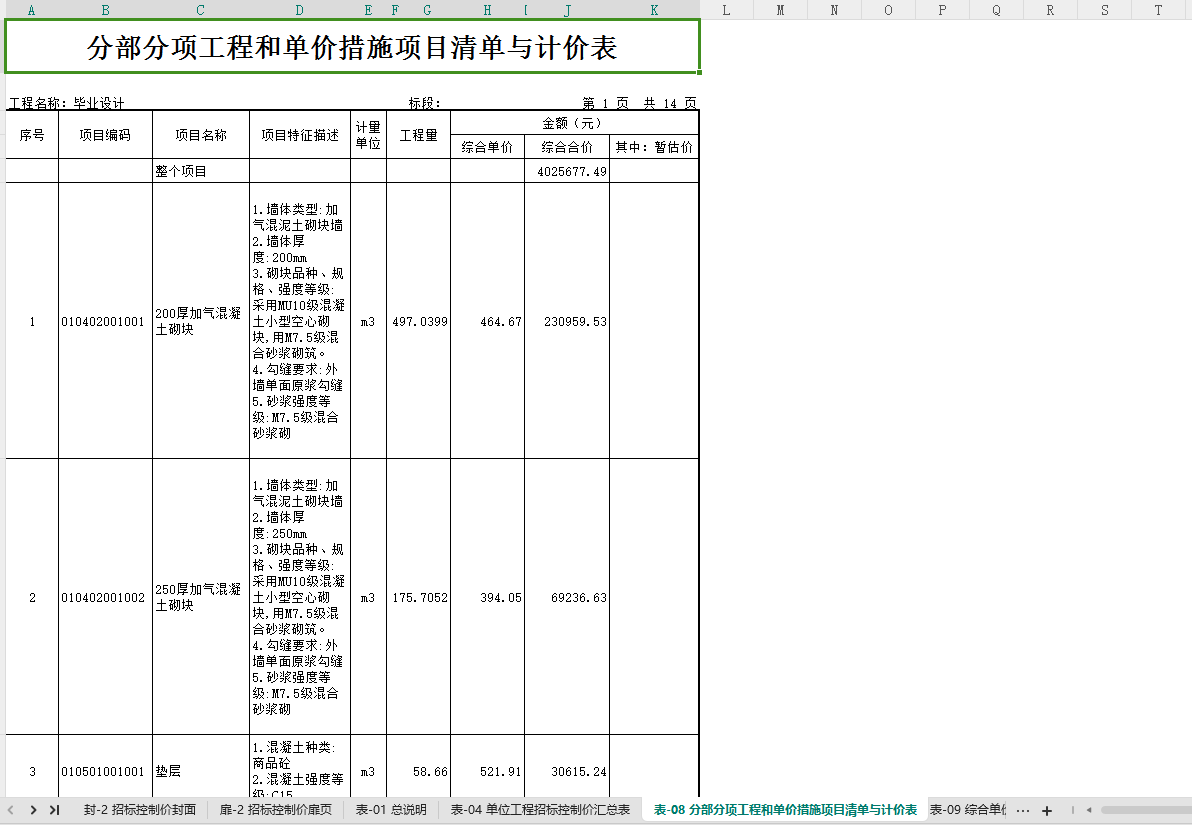Show more sheets via the ellipsis button
This screenshot has width=1192, height=825.
pyautogui.click(x=1022, y=811)
